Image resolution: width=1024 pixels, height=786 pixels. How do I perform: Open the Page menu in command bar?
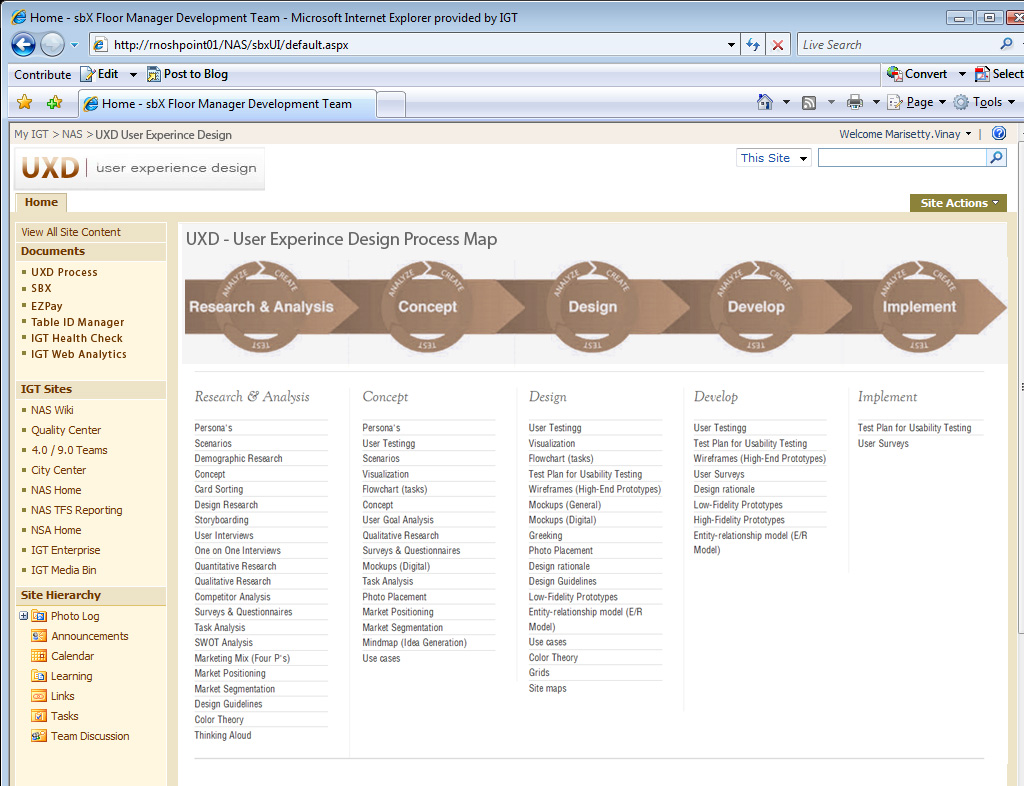tap(917, 102)
